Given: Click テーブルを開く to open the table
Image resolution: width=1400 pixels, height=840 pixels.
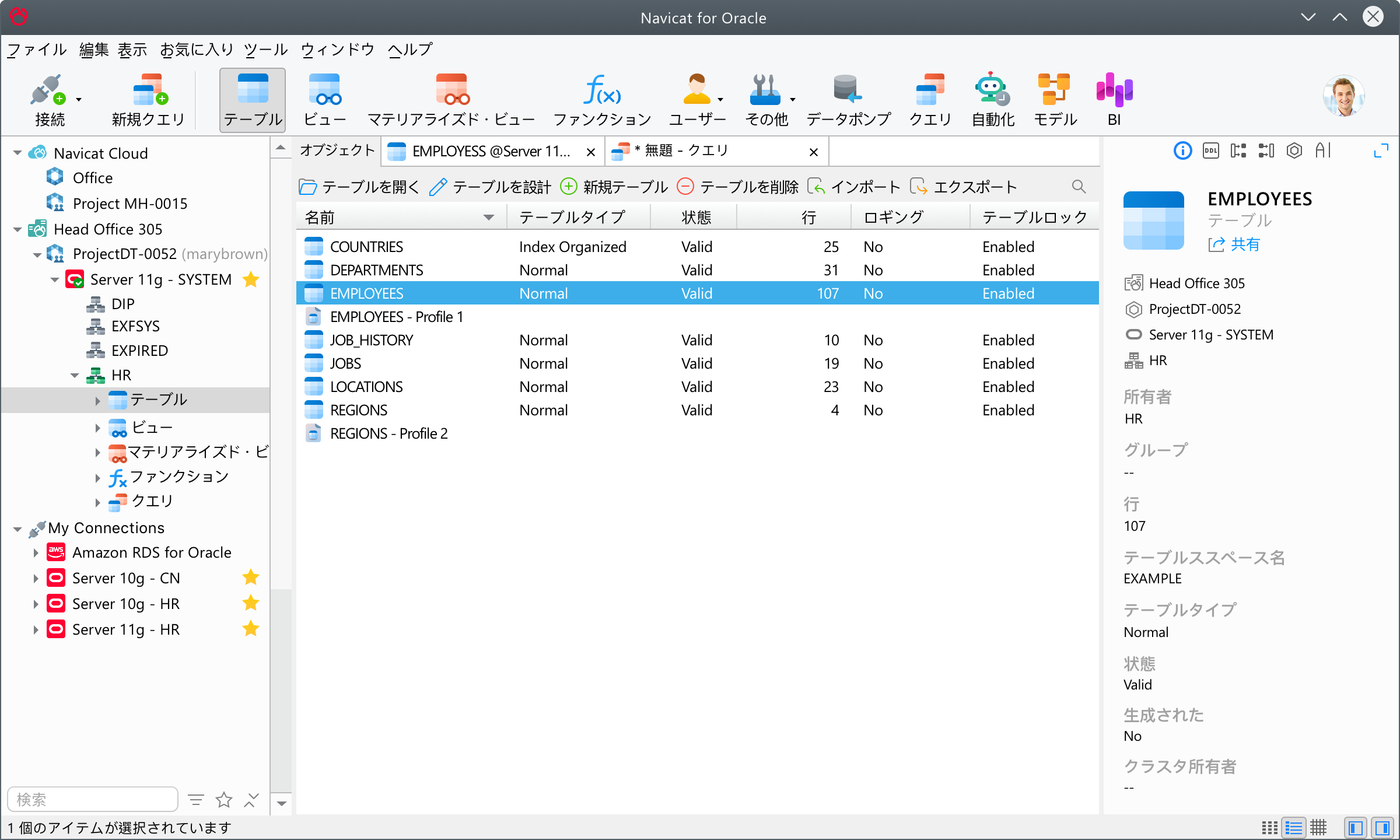Looking at the screenshot, I should (x=359, y=187).
